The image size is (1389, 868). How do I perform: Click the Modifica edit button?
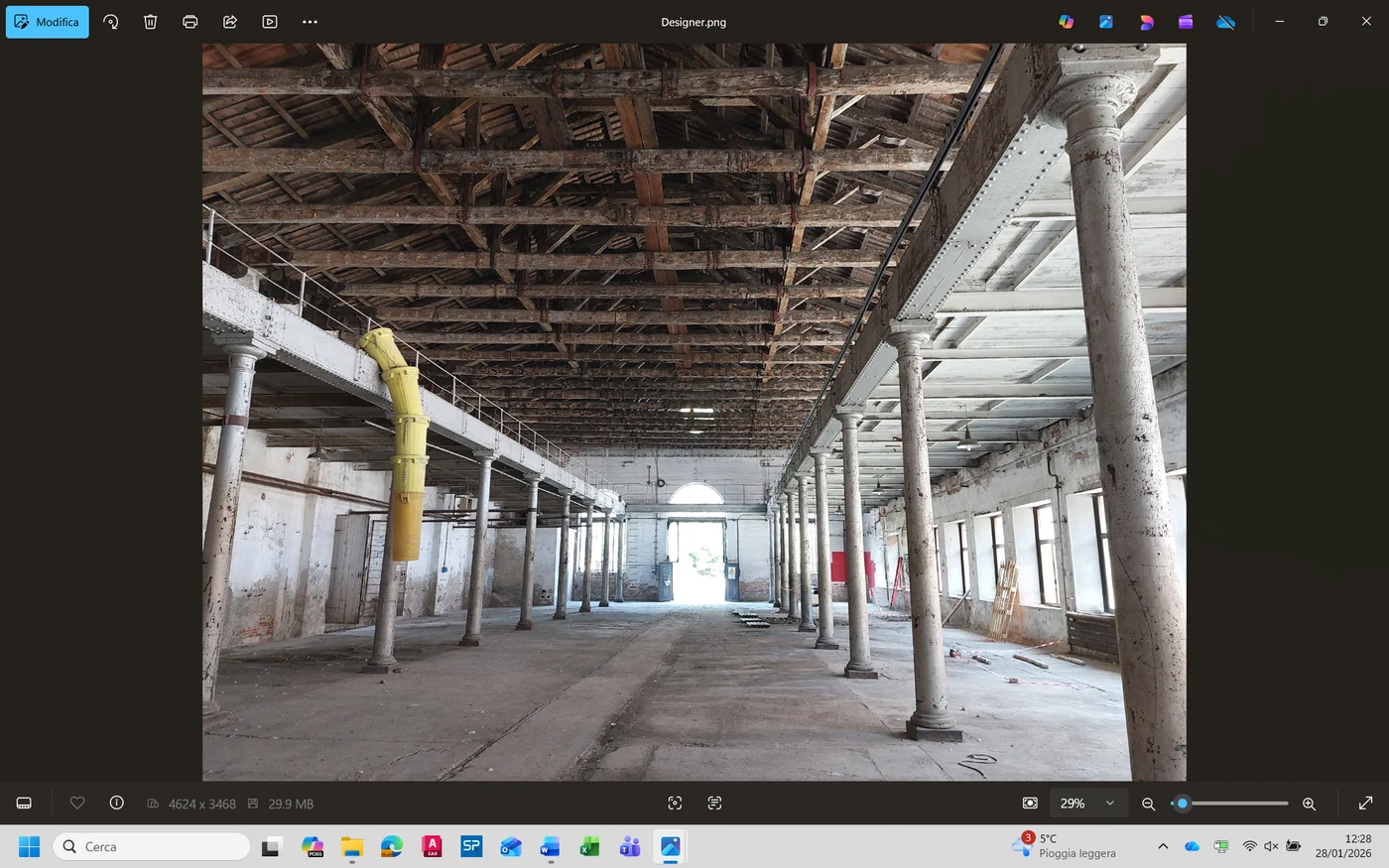point(48,22)
